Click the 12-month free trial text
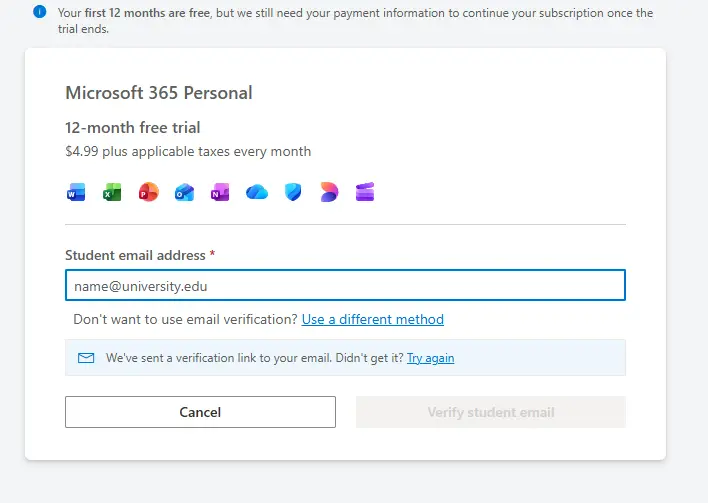The height and width of the screenshot is (503, 708). coord(133,127)
